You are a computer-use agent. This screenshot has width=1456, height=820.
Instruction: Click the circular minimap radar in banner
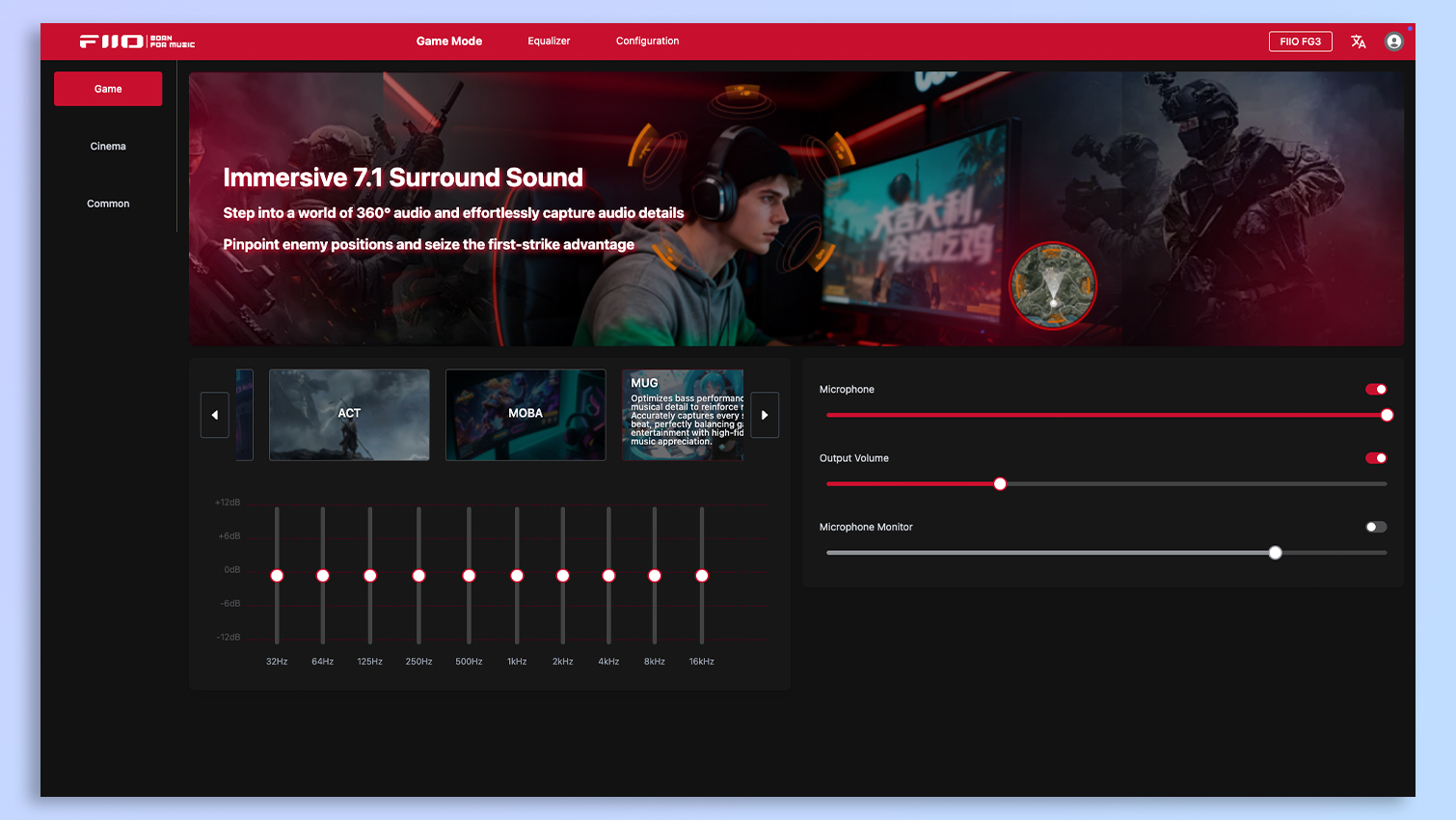click(1053, 286)
